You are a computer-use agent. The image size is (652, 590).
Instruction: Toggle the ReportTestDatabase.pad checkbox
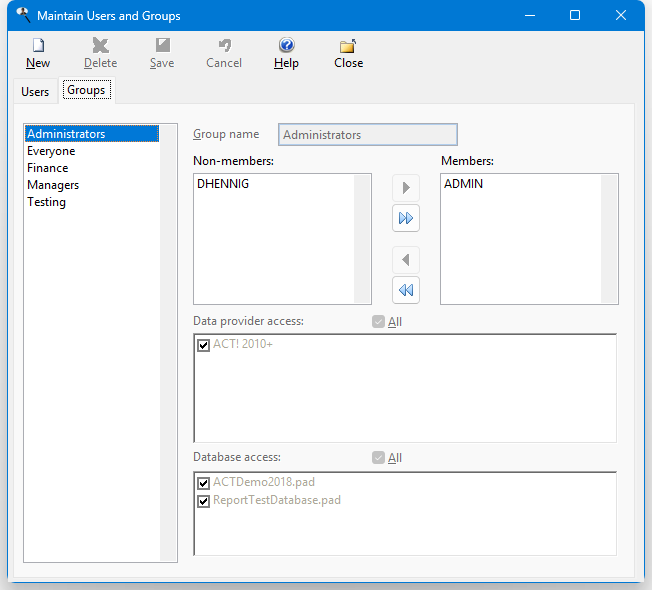204,500
